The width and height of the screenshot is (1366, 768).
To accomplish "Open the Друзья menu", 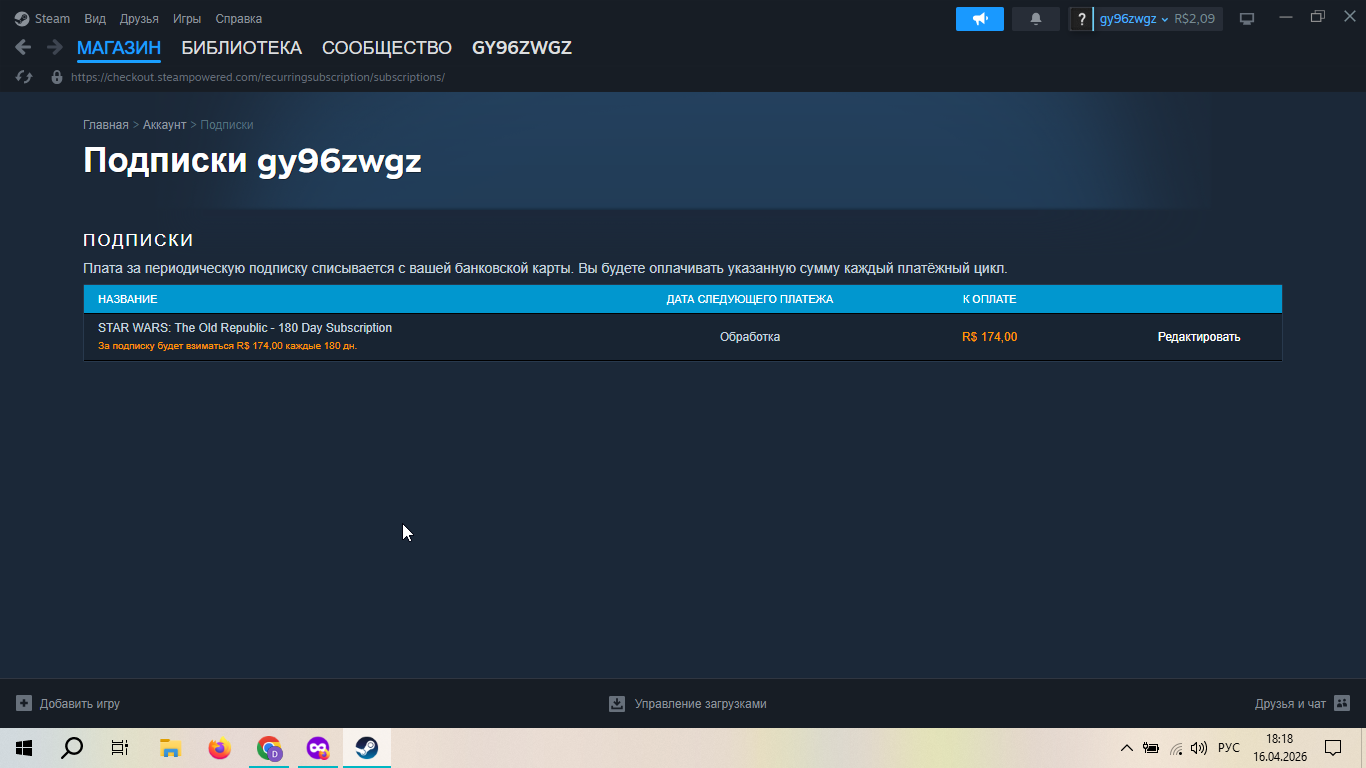I will point(139,19).
